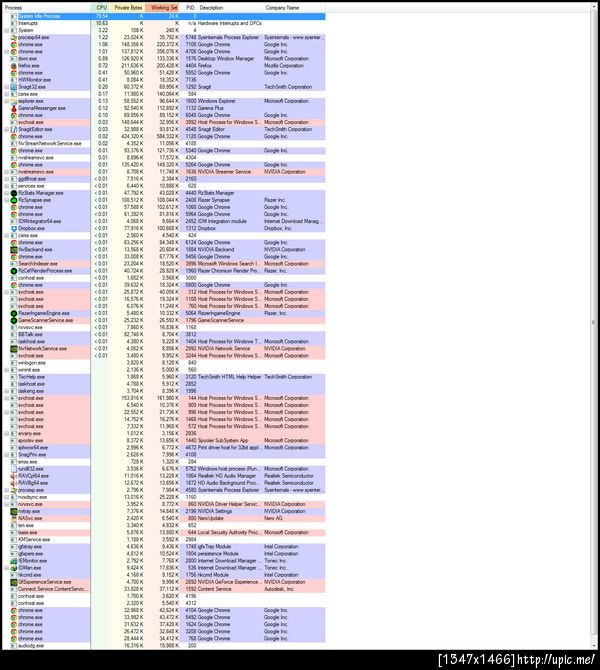Click the procexp64.exe process icon
Viewport: 600px width, 670px height.
14,38
